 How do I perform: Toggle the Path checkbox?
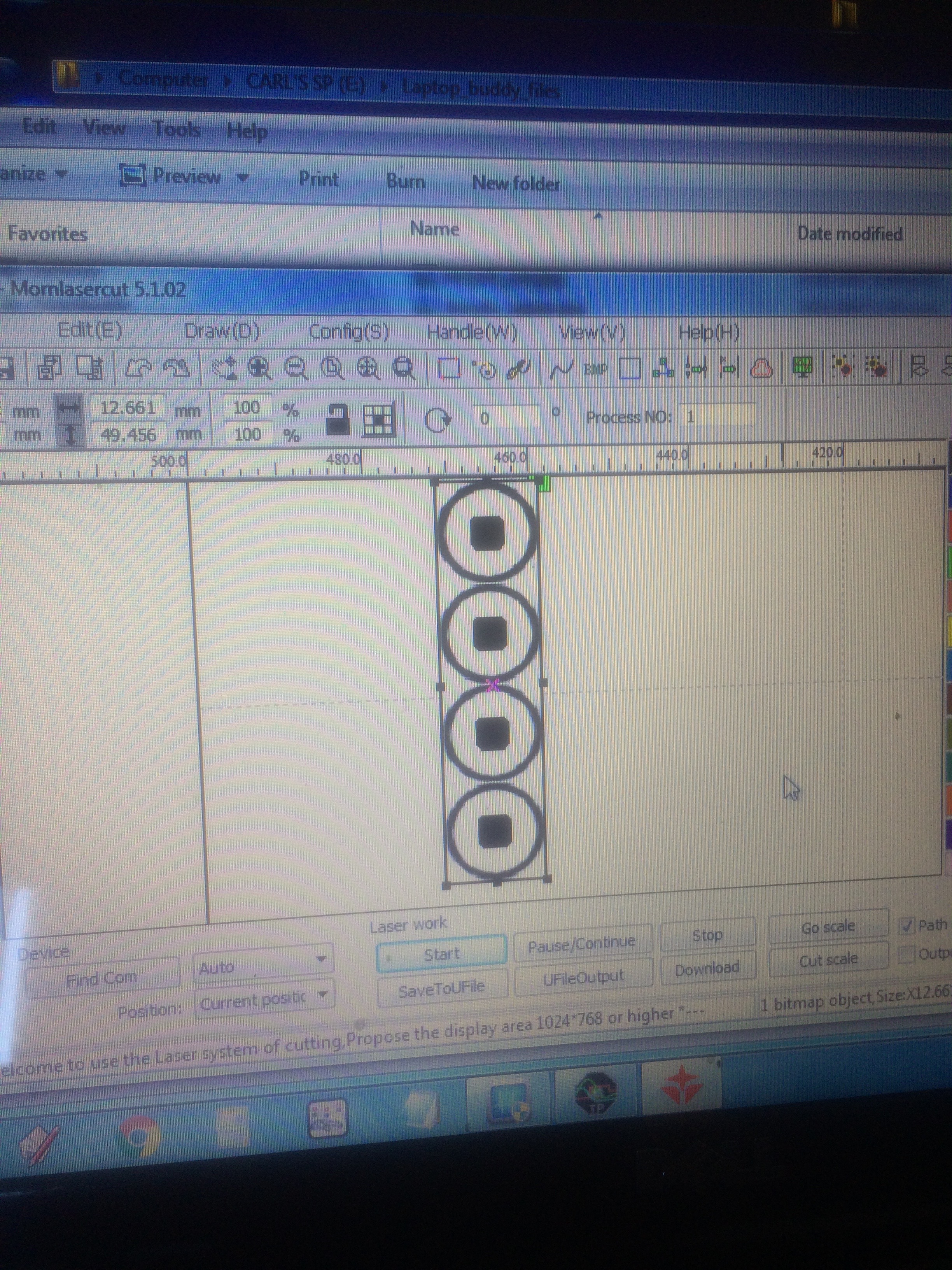907,926
